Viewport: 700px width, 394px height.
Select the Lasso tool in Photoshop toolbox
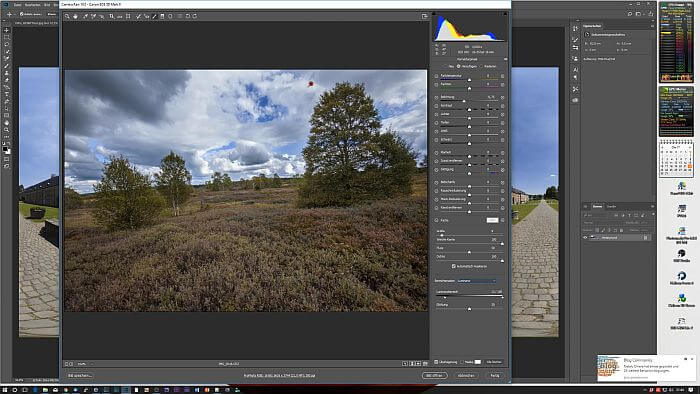(x=6, y=45)
